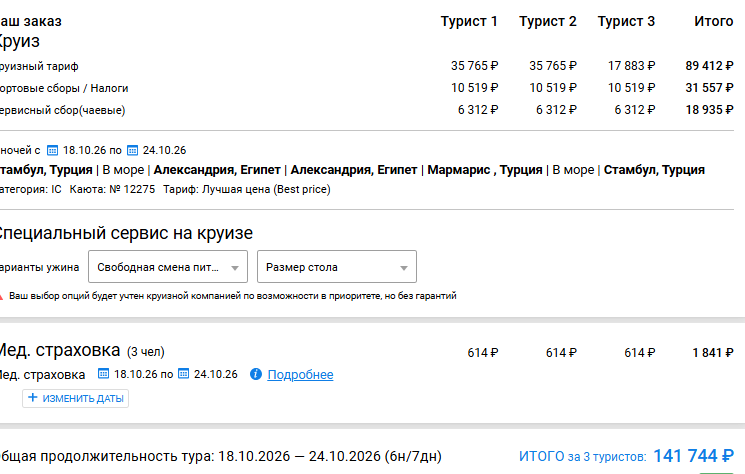745x474 pixels.
Task: Click the Итого column header
Action: pos(714,21)
